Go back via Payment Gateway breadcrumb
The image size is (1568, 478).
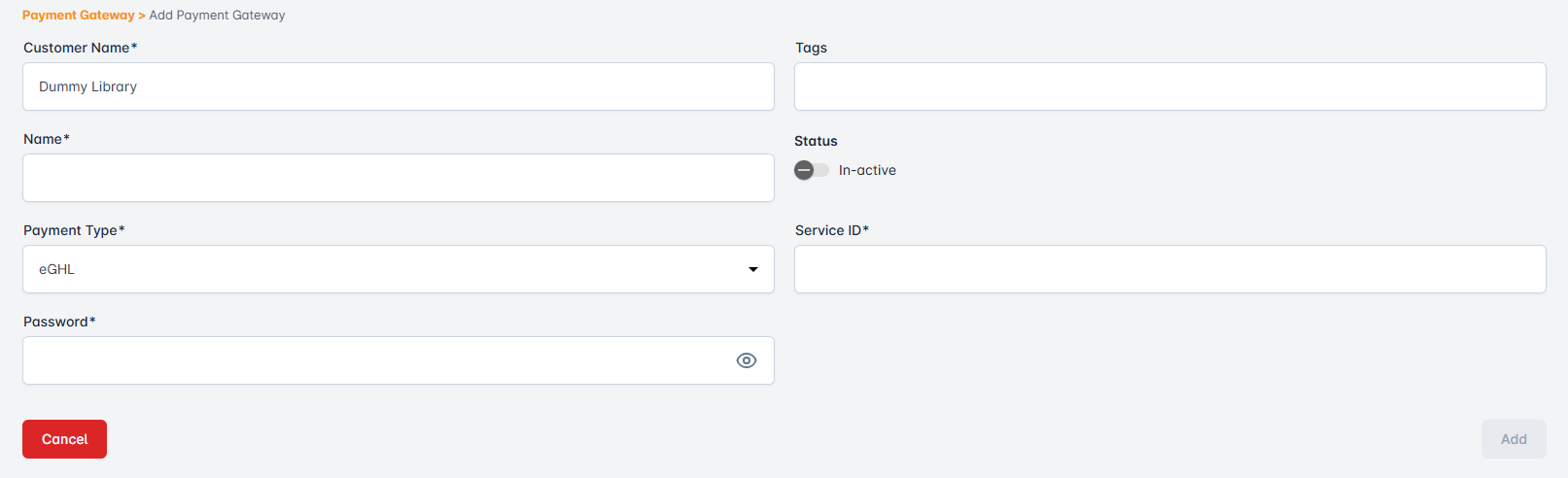coord(78,15)
